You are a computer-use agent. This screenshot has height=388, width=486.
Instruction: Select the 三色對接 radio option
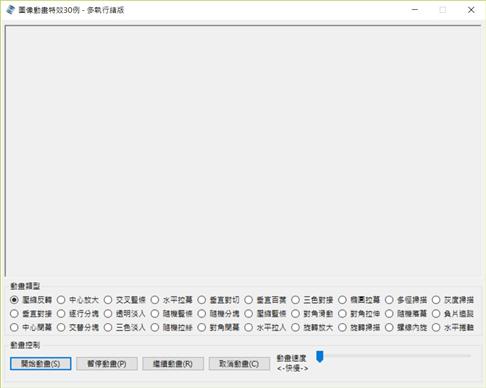click(312, 300)
